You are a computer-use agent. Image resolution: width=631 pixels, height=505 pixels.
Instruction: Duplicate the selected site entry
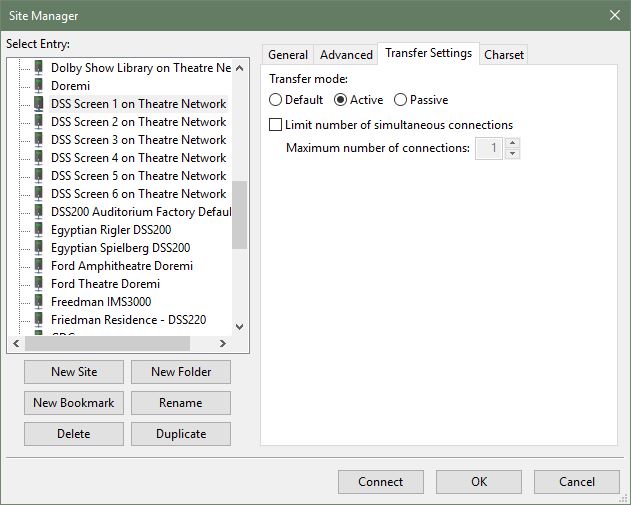(x=181, y=434)
